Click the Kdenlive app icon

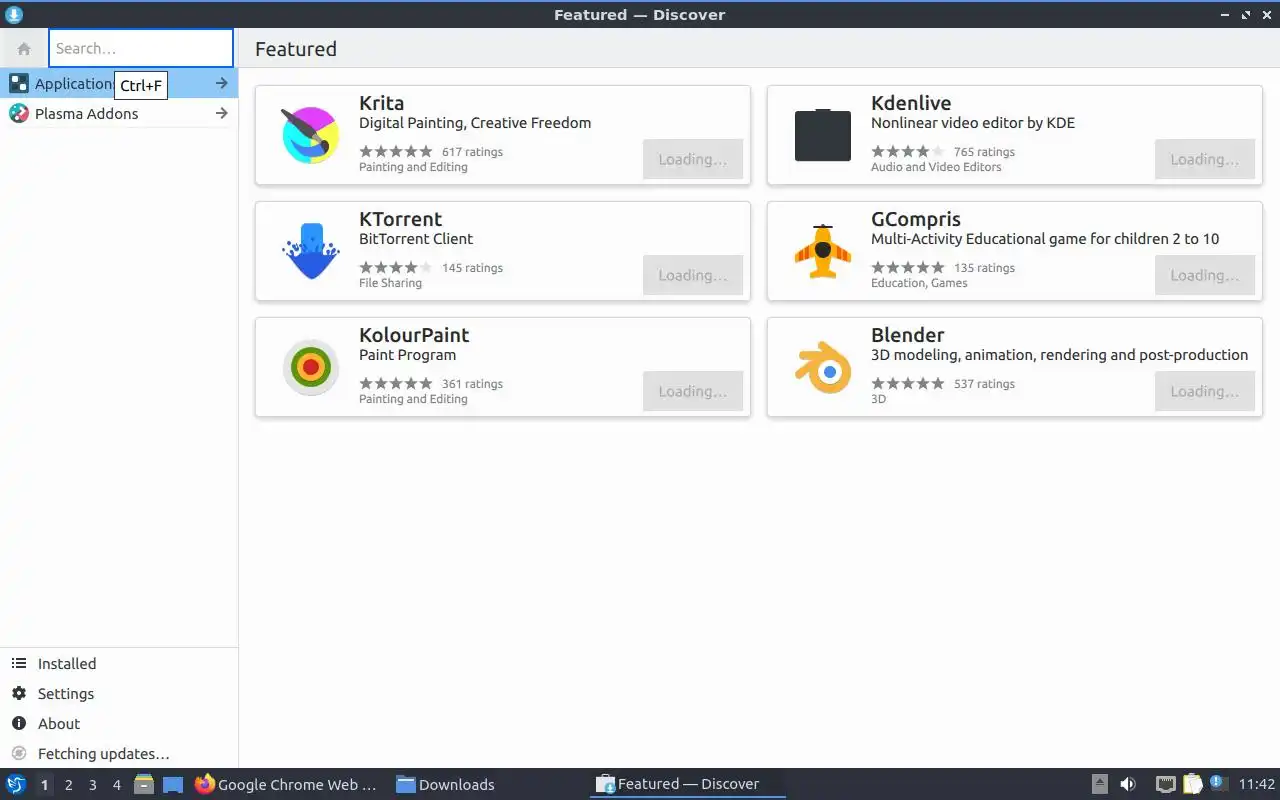pos(823,135)
